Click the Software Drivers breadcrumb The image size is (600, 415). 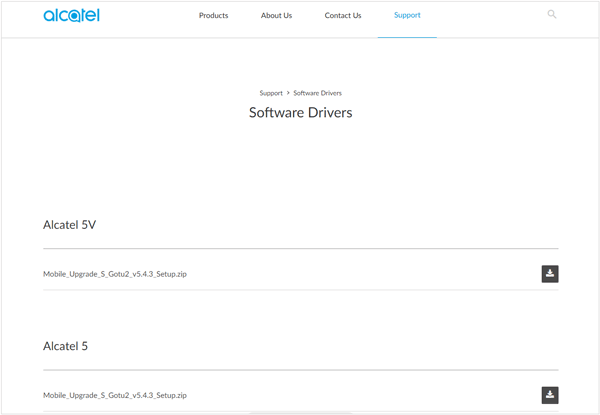click(x=318, y=93)
